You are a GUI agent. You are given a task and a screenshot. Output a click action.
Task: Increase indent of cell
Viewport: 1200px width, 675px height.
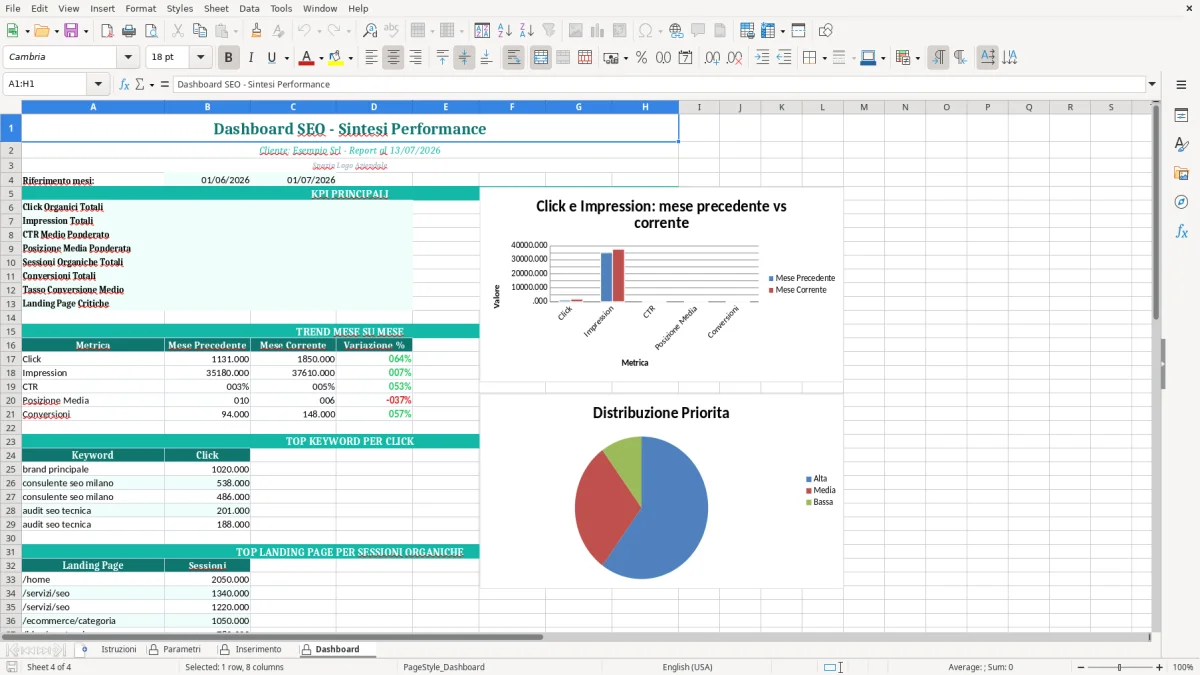[762, 58]
